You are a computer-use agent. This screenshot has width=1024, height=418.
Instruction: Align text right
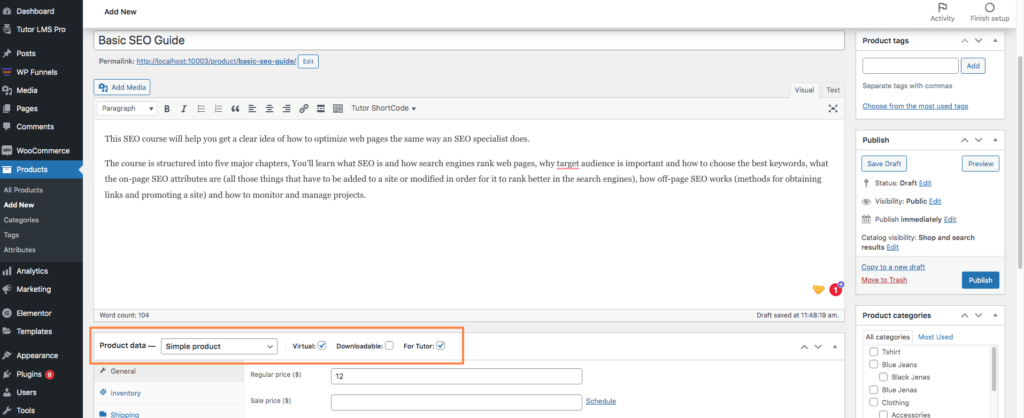pos(286,108)
